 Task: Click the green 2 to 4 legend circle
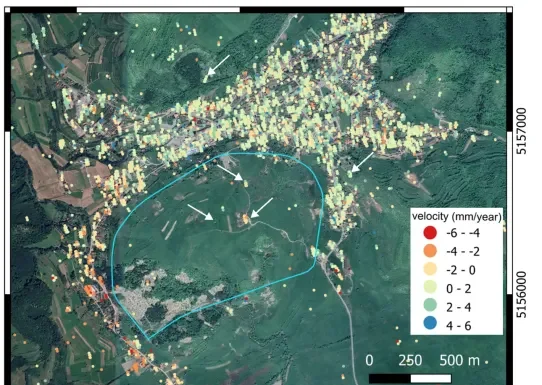[x=430, y=306]
